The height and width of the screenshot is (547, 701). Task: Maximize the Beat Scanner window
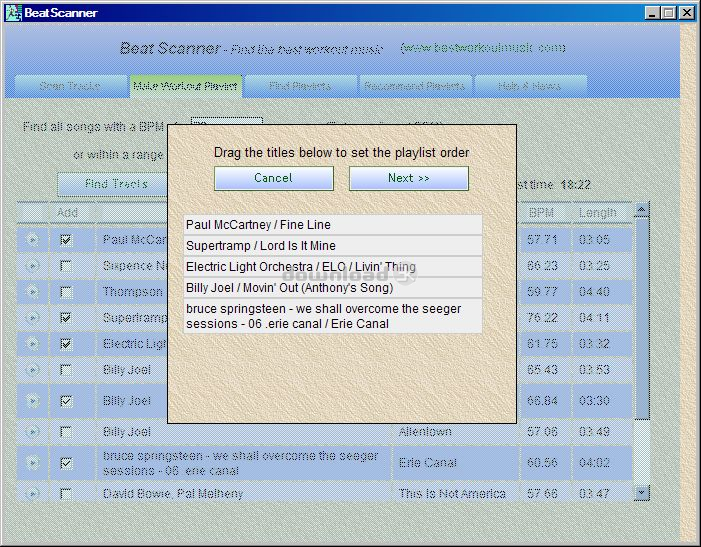[669, 13]
